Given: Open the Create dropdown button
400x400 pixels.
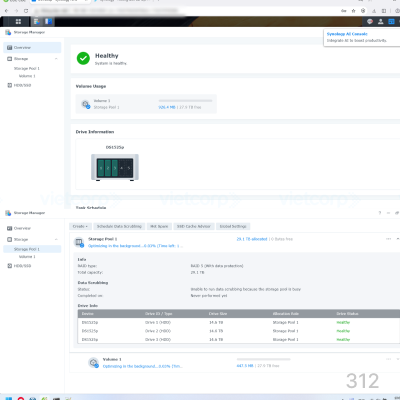Looking at the screenshot, I should 80,226.
